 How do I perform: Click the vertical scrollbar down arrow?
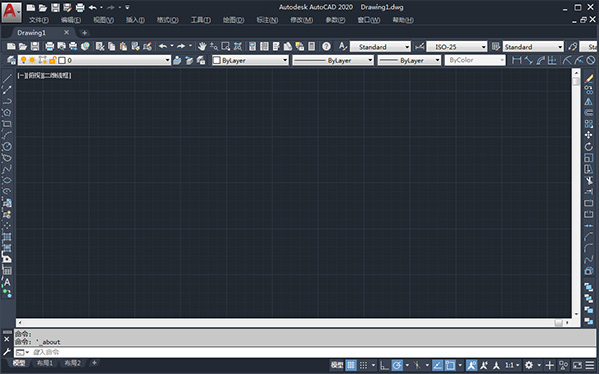point(576,314)
